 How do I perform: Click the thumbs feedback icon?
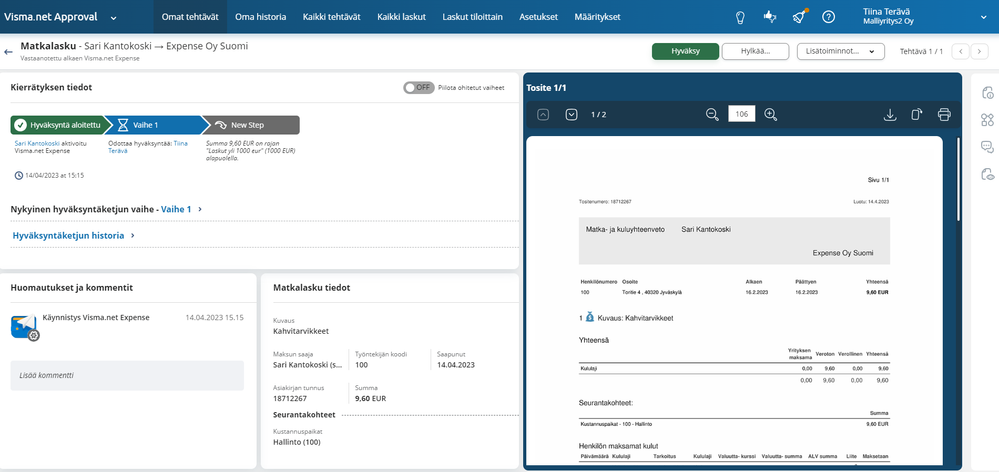pos(770,17)
